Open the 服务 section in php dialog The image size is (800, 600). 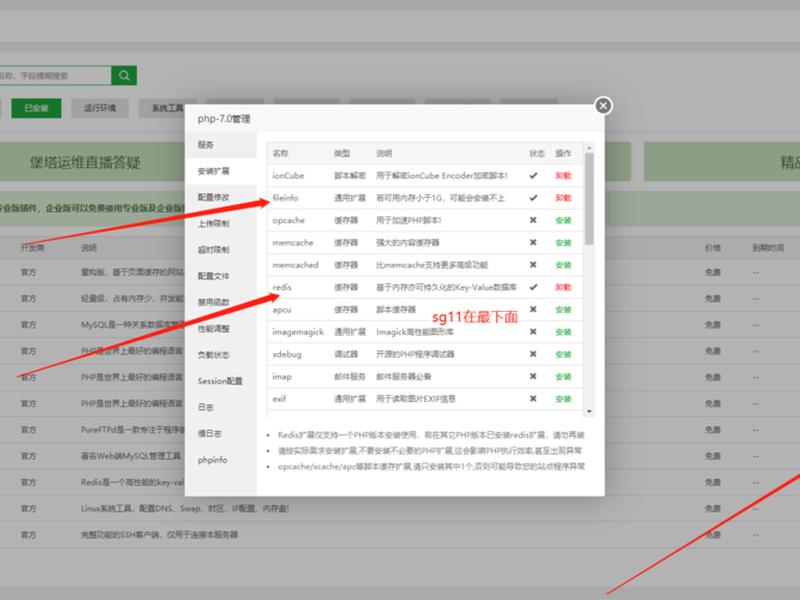point(220,145)
